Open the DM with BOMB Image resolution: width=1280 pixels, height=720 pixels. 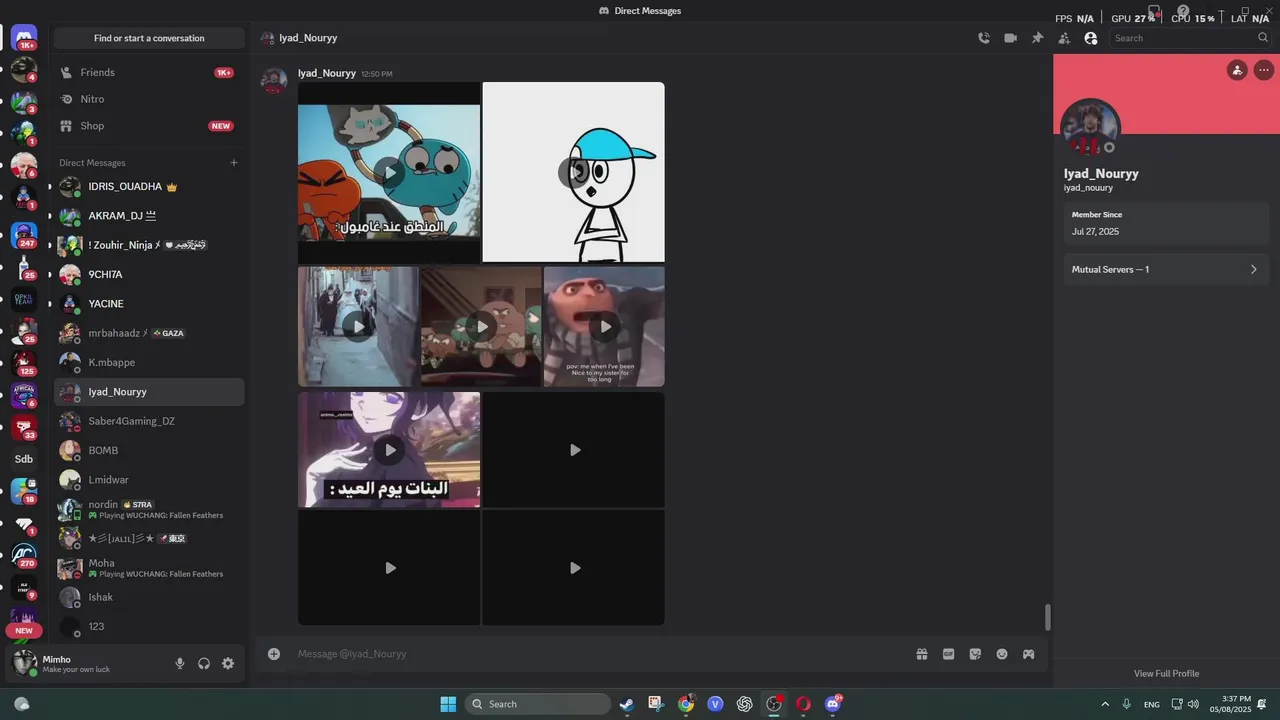pos(149,450)
